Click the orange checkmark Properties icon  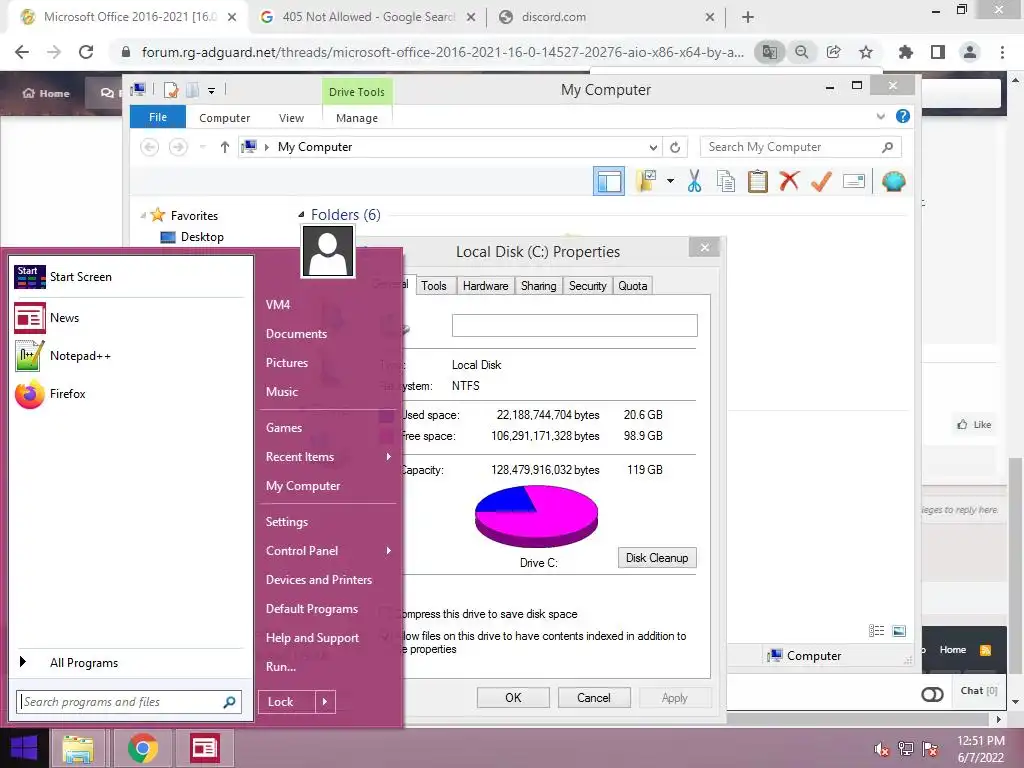[821, 181]
